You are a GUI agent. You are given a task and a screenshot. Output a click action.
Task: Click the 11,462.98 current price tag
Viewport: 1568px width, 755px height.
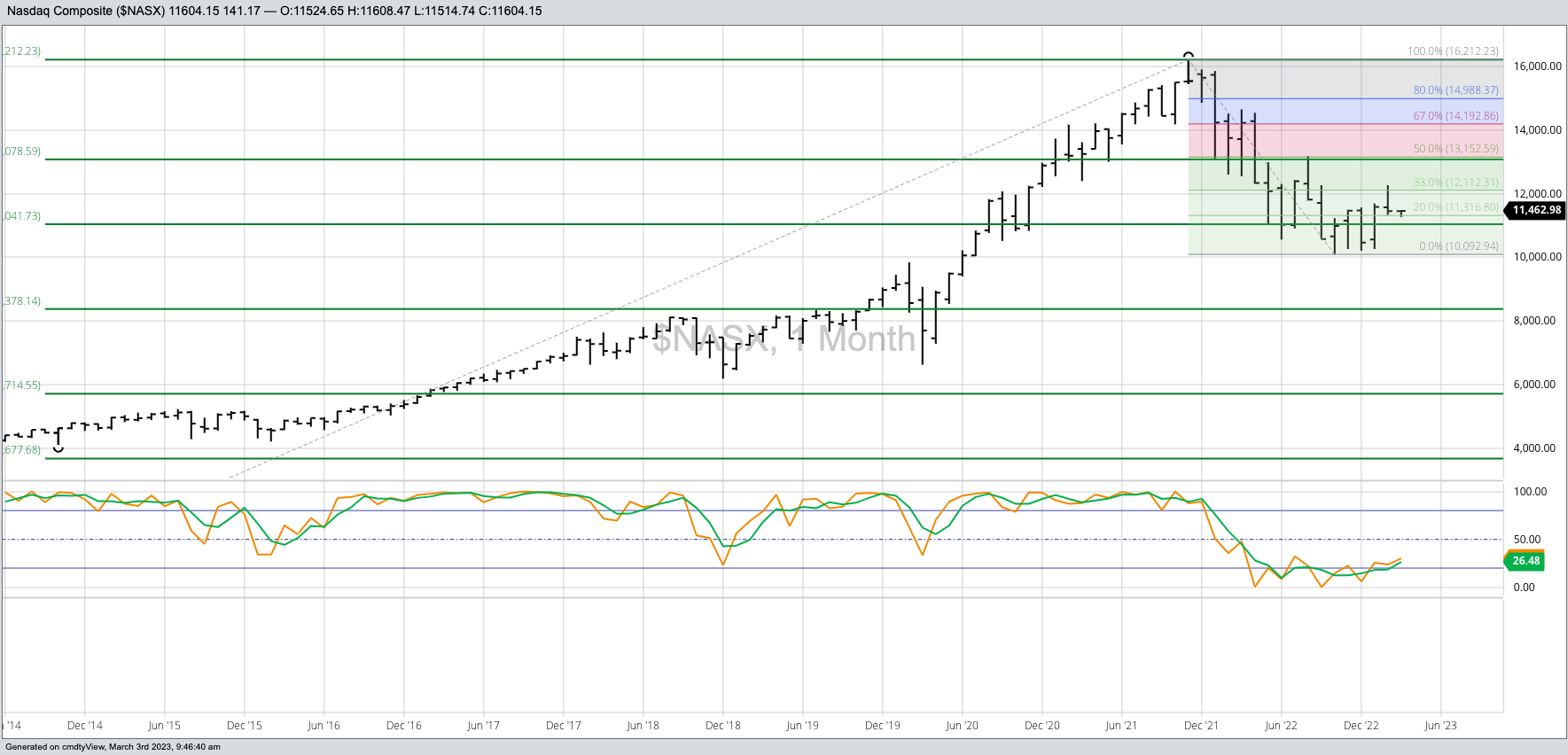tap(1535, 210)
